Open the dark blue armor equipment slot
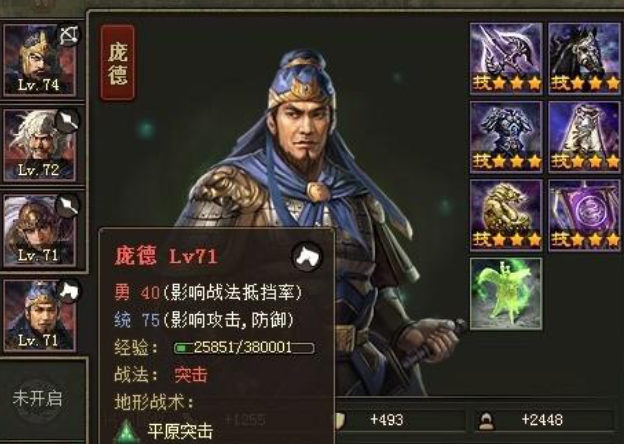Screen dimensions: 624x444 (x=506, y=136)
